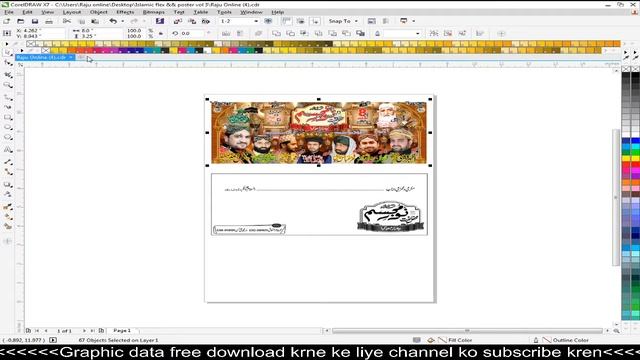Toggle the lock ratio button
The height and width of the screenshot is (360, 640).
point(161,33)
